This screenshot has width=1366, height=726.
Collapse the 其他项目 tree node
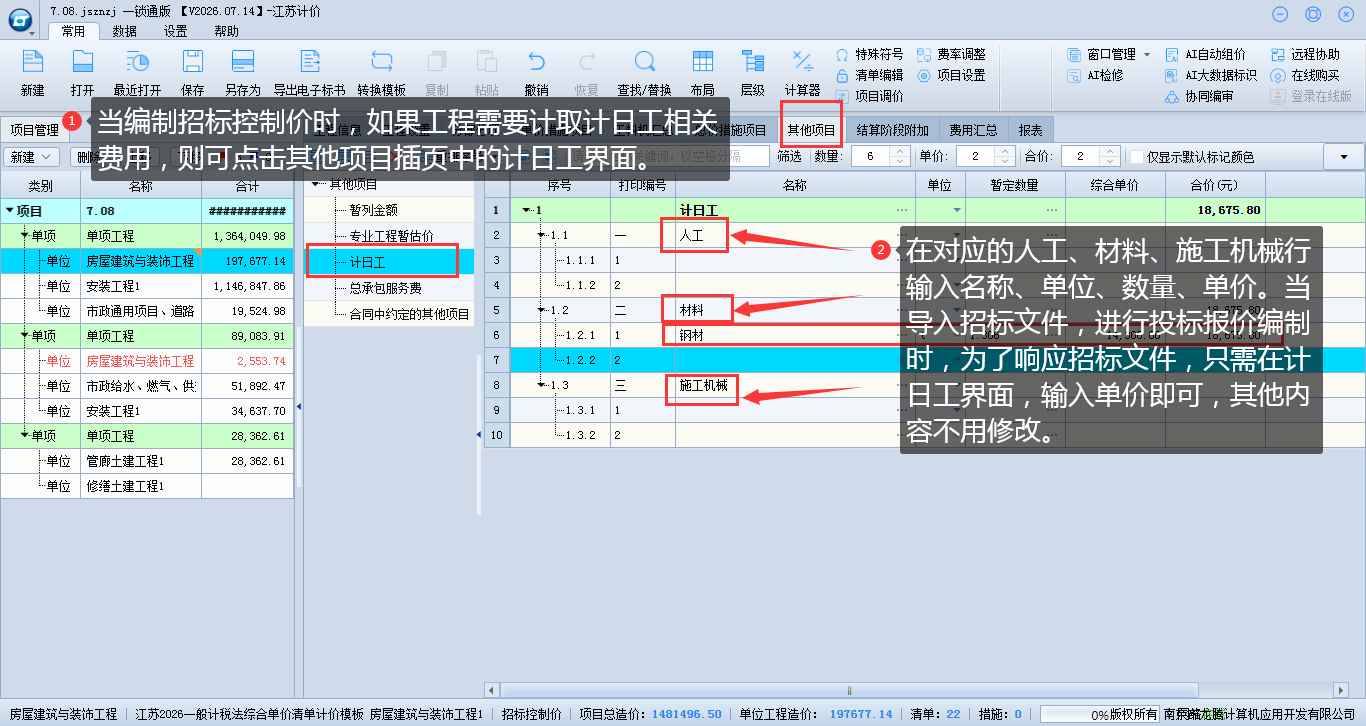click(317, 185)
